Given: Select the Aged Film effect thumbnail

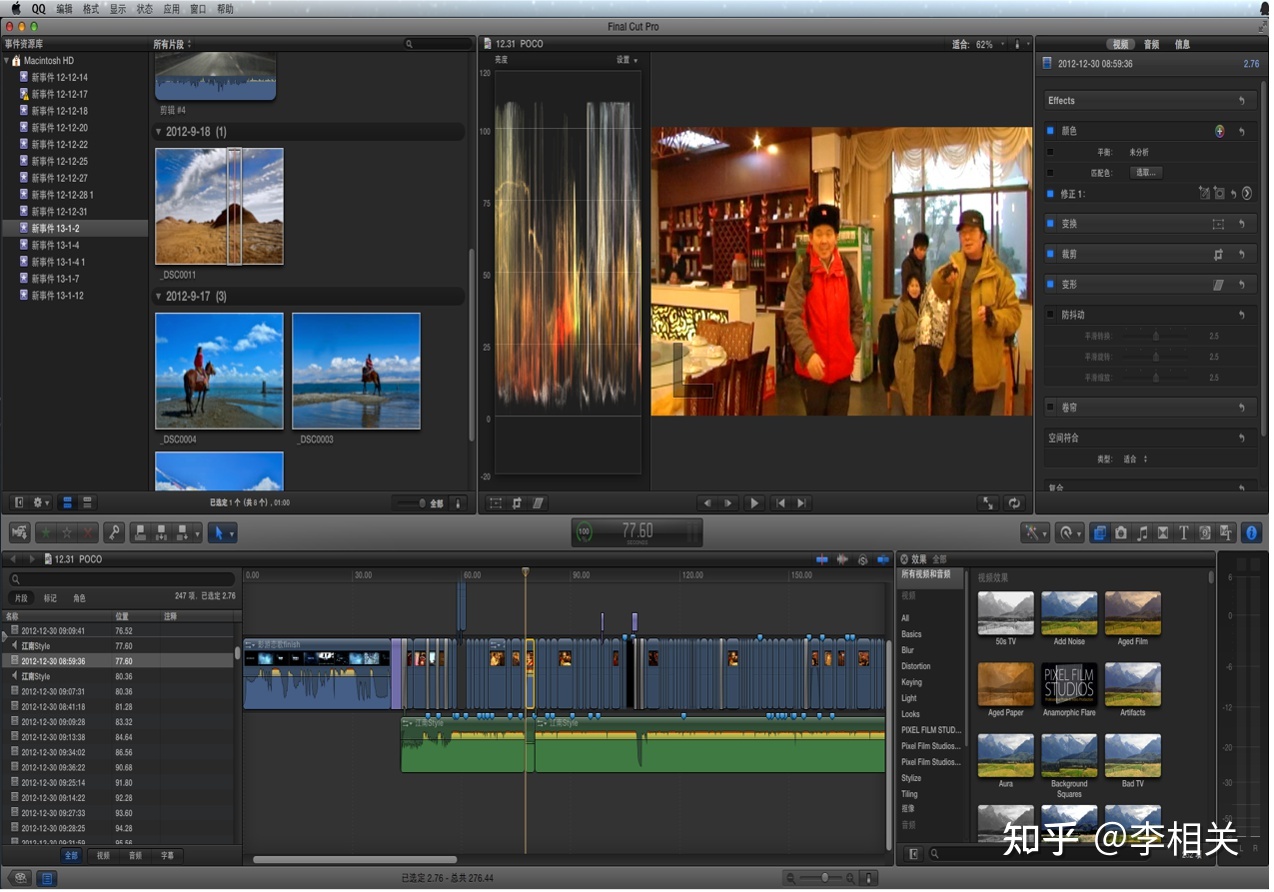Looking at the screenshot, I should (x=1133, y=613).
